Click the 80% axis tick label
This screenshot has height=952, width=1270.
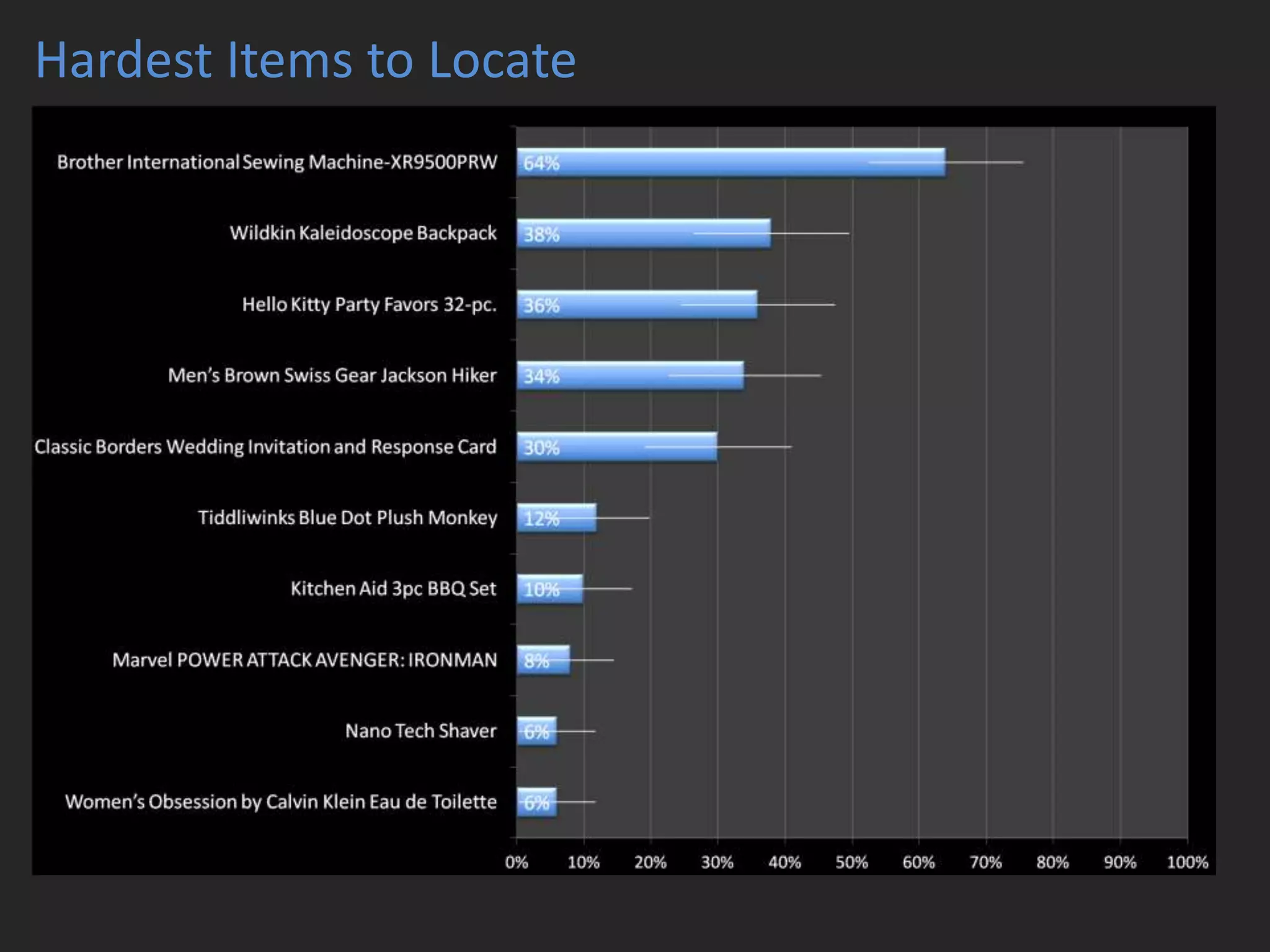point(1053,863)
